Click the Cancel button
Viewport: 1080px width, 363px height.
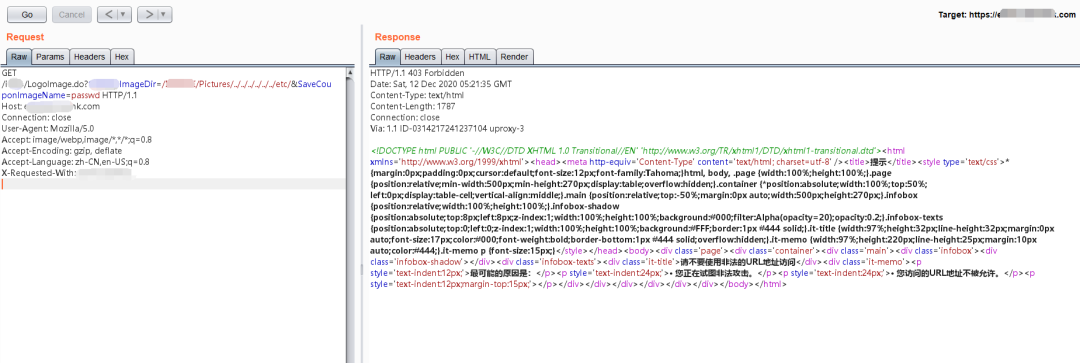click(x=71, y=14)
